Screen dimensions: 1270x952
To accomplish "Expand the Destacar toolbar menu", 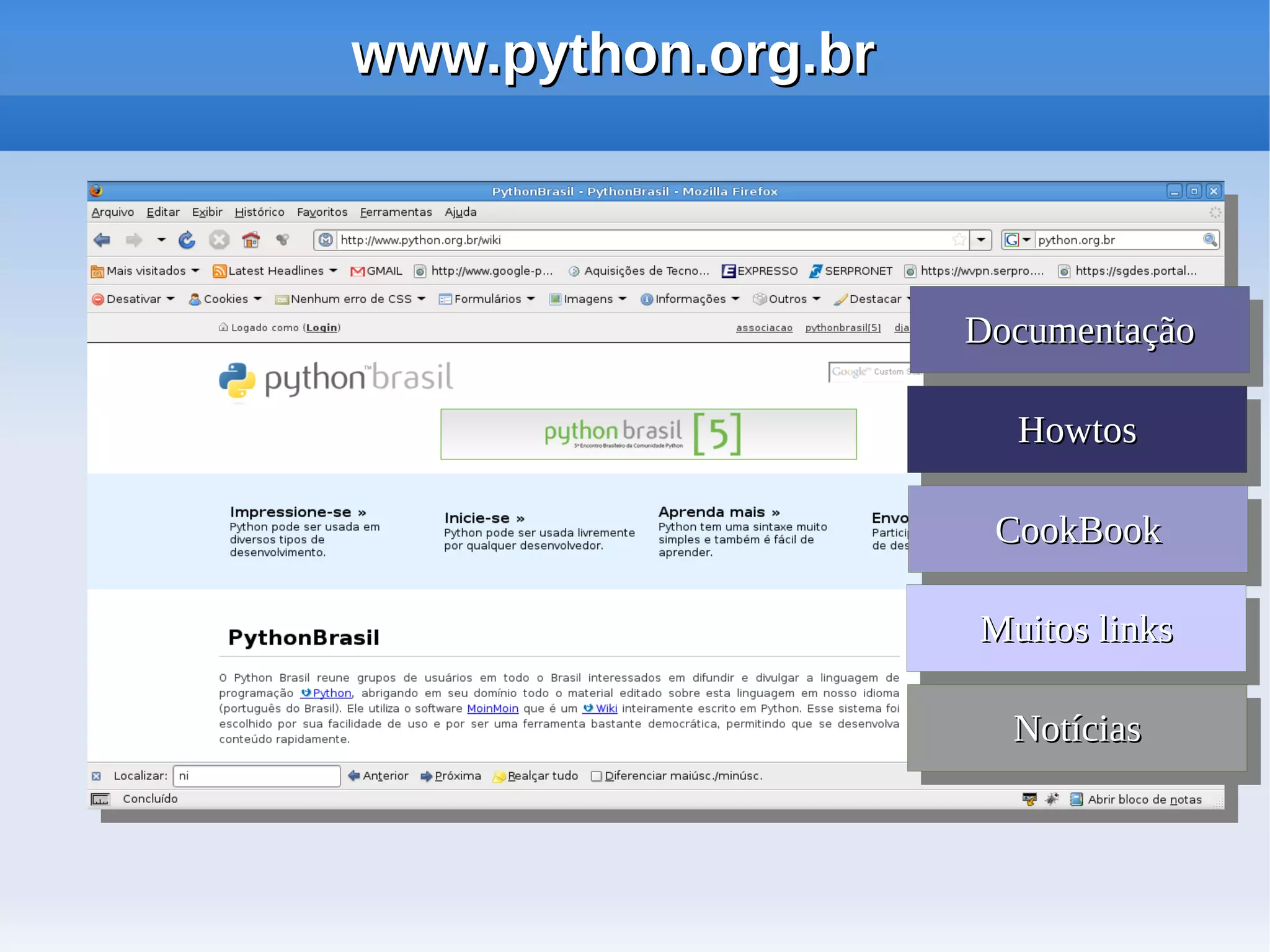I will click(871, 299).
